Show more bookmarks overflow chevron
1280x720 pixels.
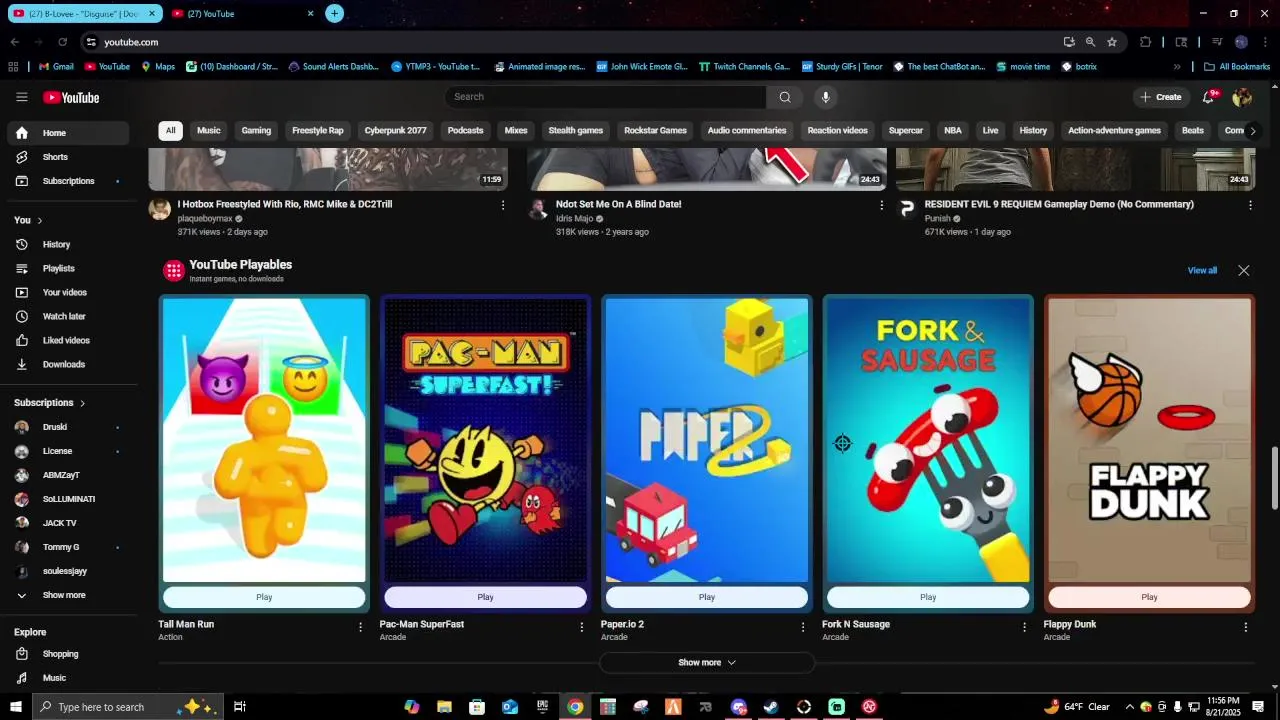click(1177, 67)
